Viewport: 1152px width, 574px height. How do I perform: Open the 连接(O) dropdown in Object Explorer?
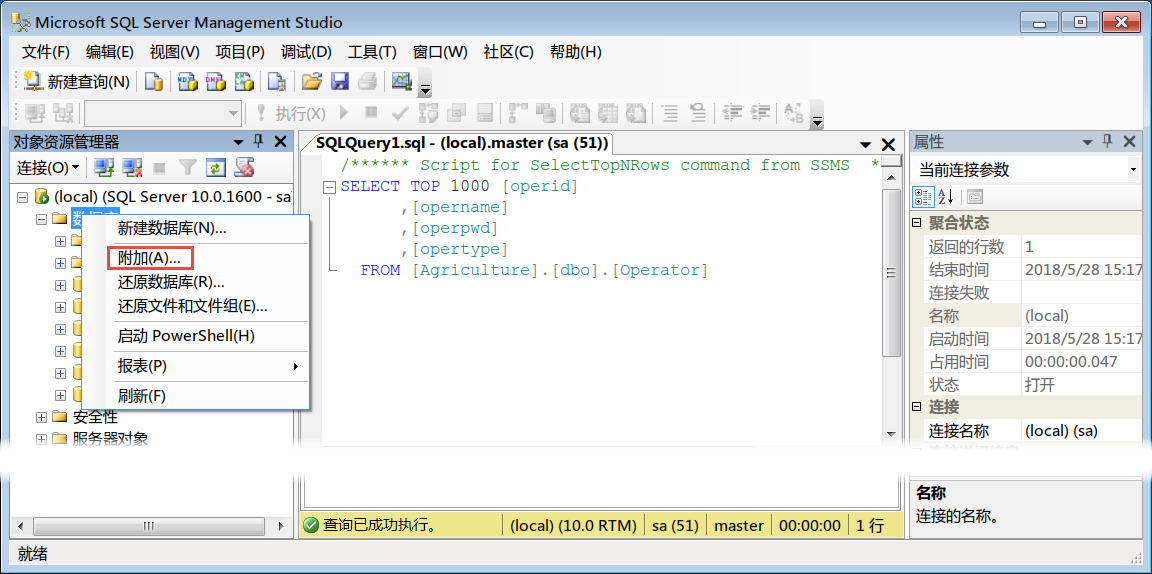pos(48,168)
